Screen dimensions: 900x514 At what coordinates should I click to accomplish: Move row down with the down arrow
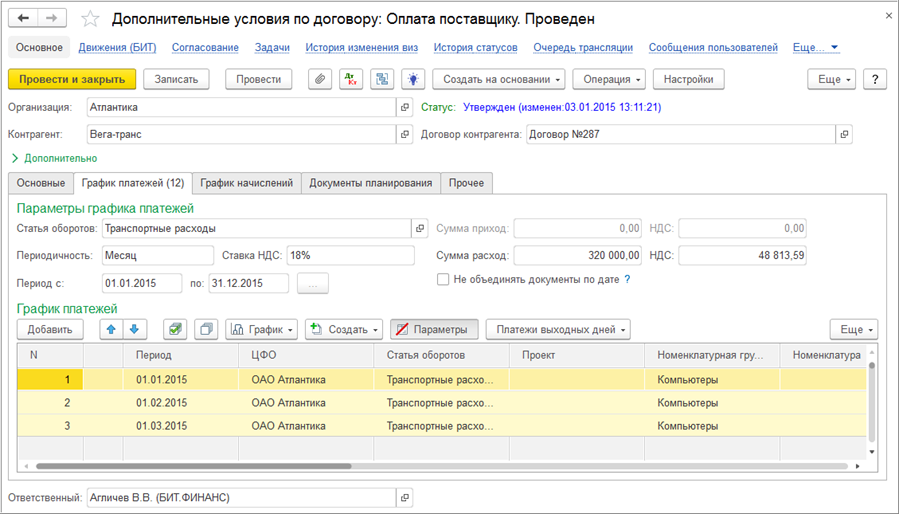point(135,329)
